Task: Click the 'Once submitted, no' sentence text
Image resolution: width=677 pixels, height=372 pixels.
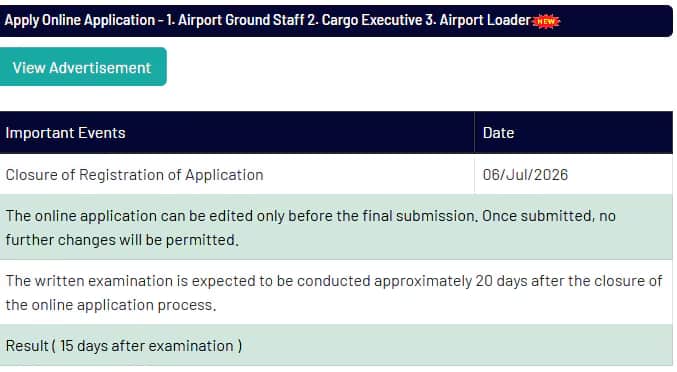Action: pyautogui.click(x=549, y=215)
